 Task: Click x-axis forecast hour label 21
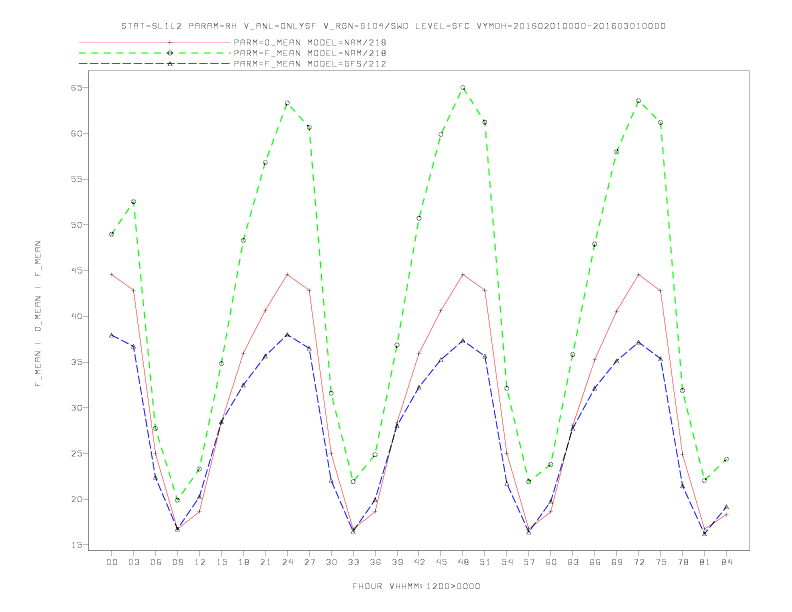click(265, 562)
